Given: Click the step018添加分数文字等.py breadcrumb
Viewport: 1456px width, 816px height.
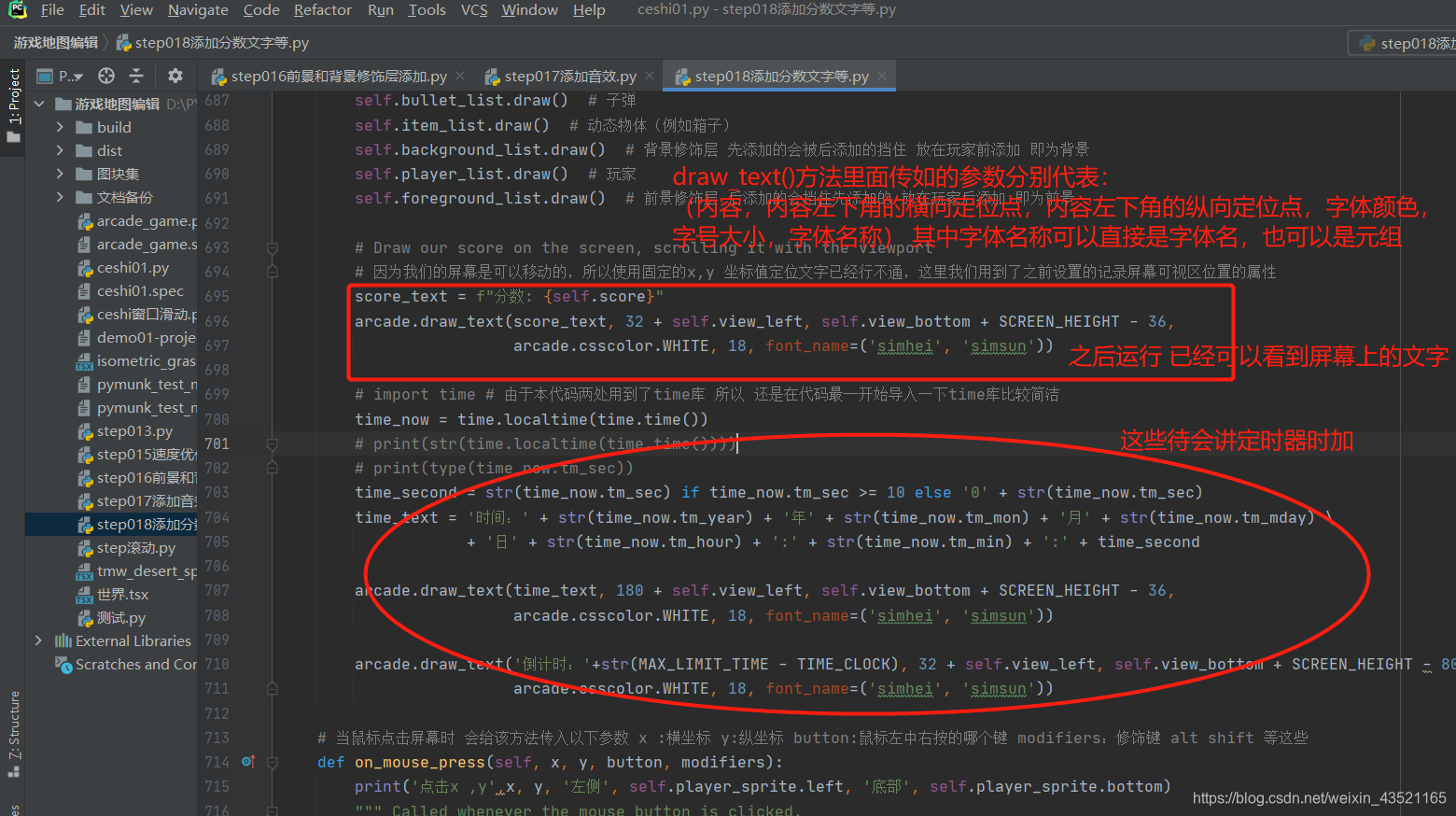Looking at the screenshot, I should 213,43.
